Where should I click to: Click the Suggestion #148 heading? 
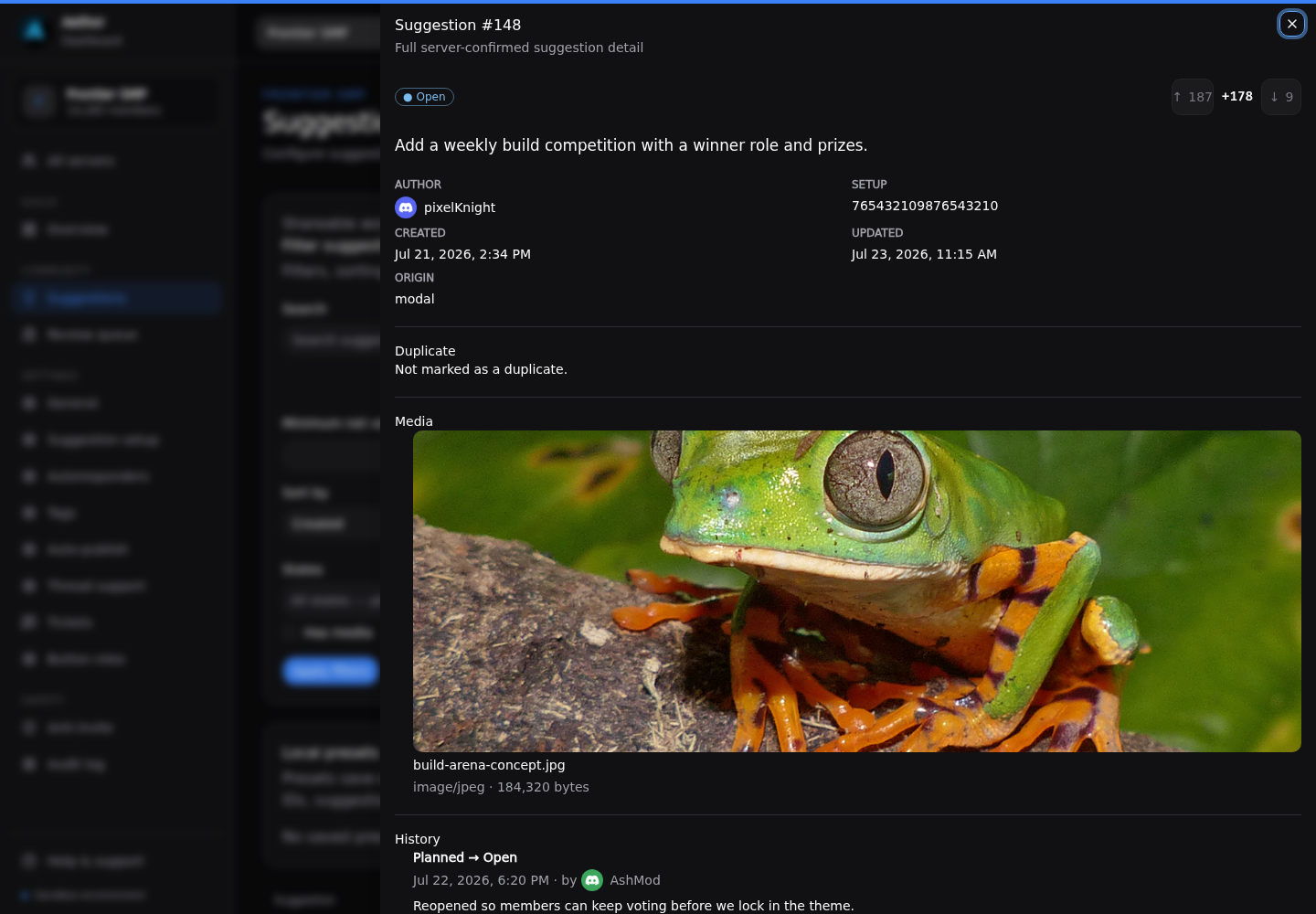point(458,25)
